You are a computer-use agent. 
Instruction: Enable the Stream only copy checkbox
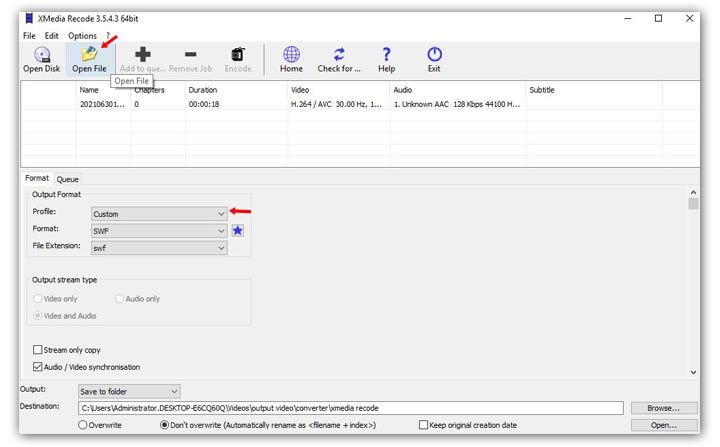coord(38,350)
